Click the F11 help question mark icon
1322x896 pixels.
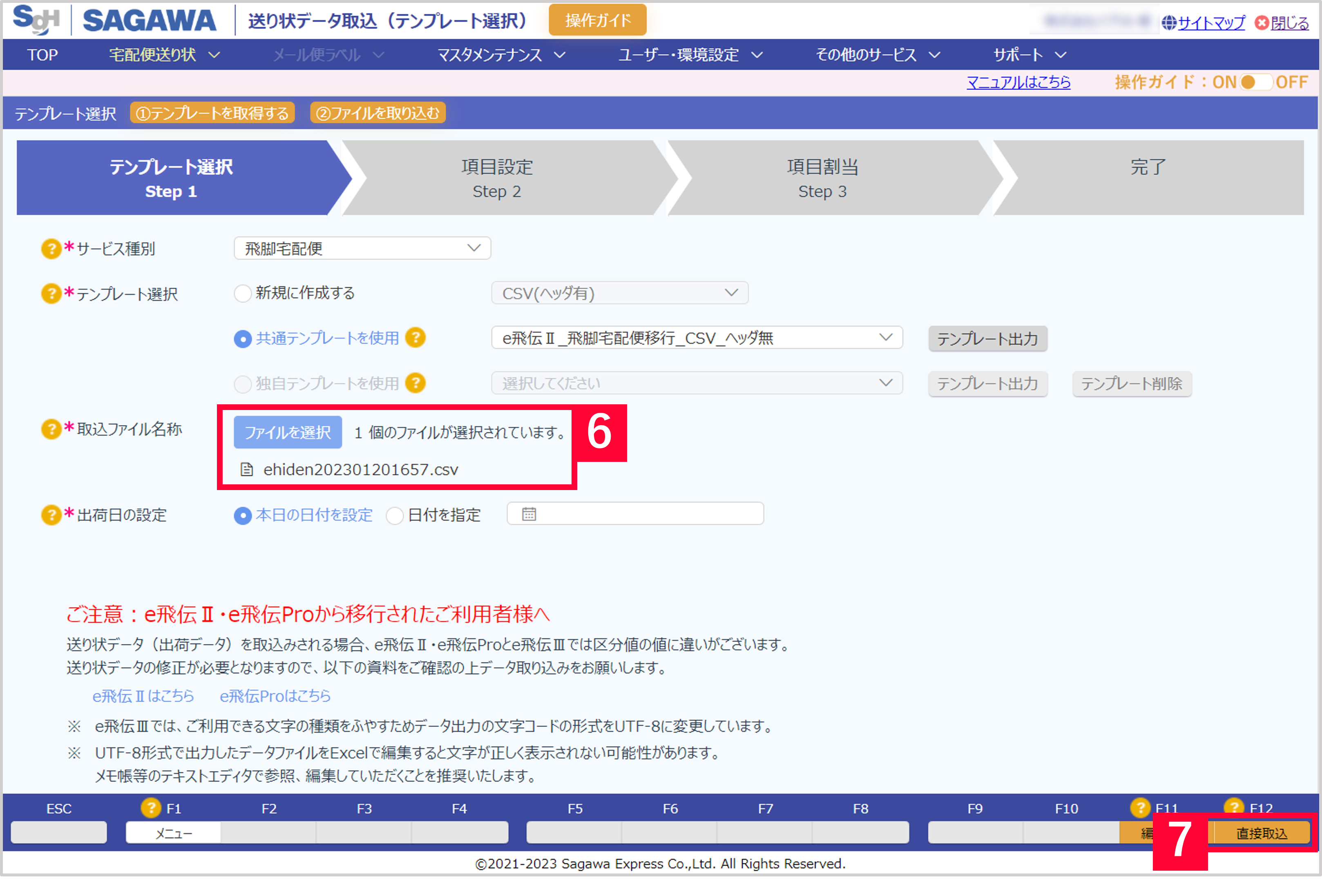click(1140, 808)
